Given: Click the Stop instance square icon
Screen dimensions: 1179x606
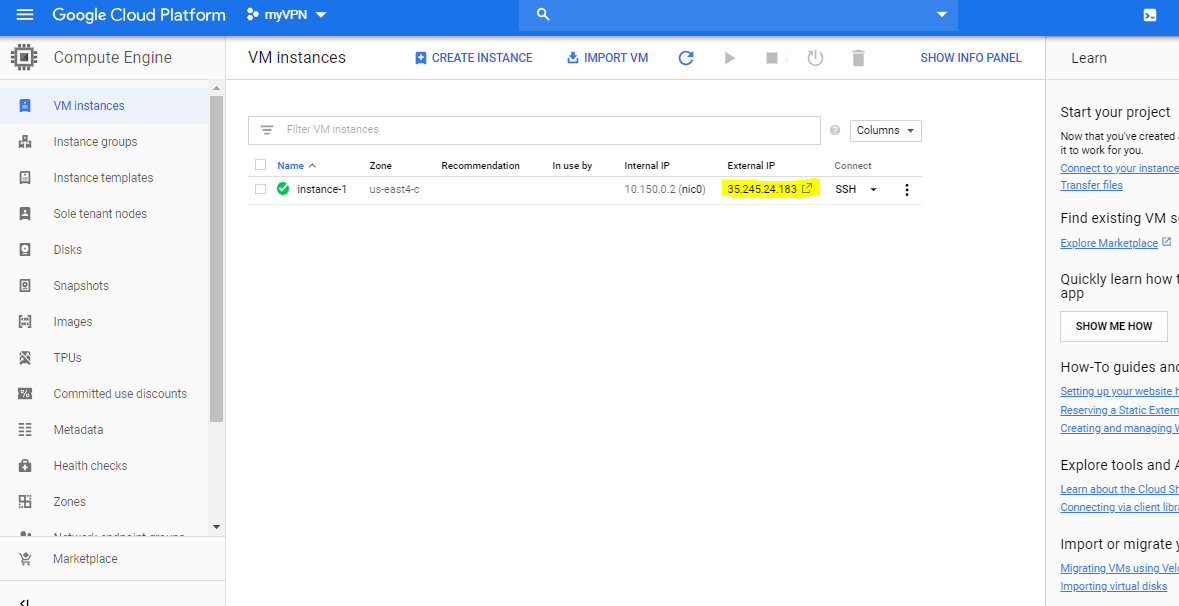Looking at the screenshot, I should point(771,58).
